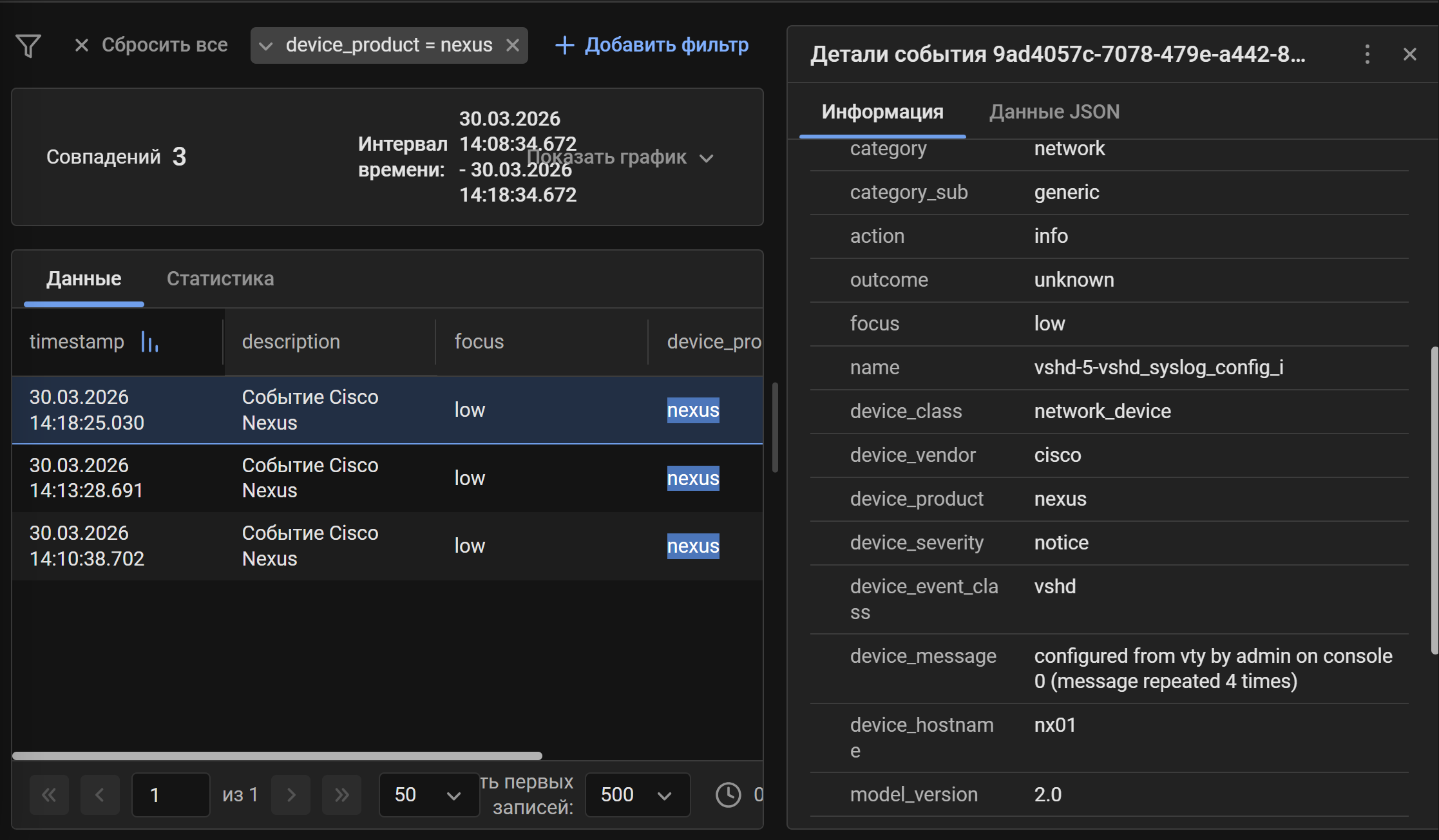
Task: Select the row with timestamp 14:10:38.702
Action: pyautogui.click(x=387, y=546)
